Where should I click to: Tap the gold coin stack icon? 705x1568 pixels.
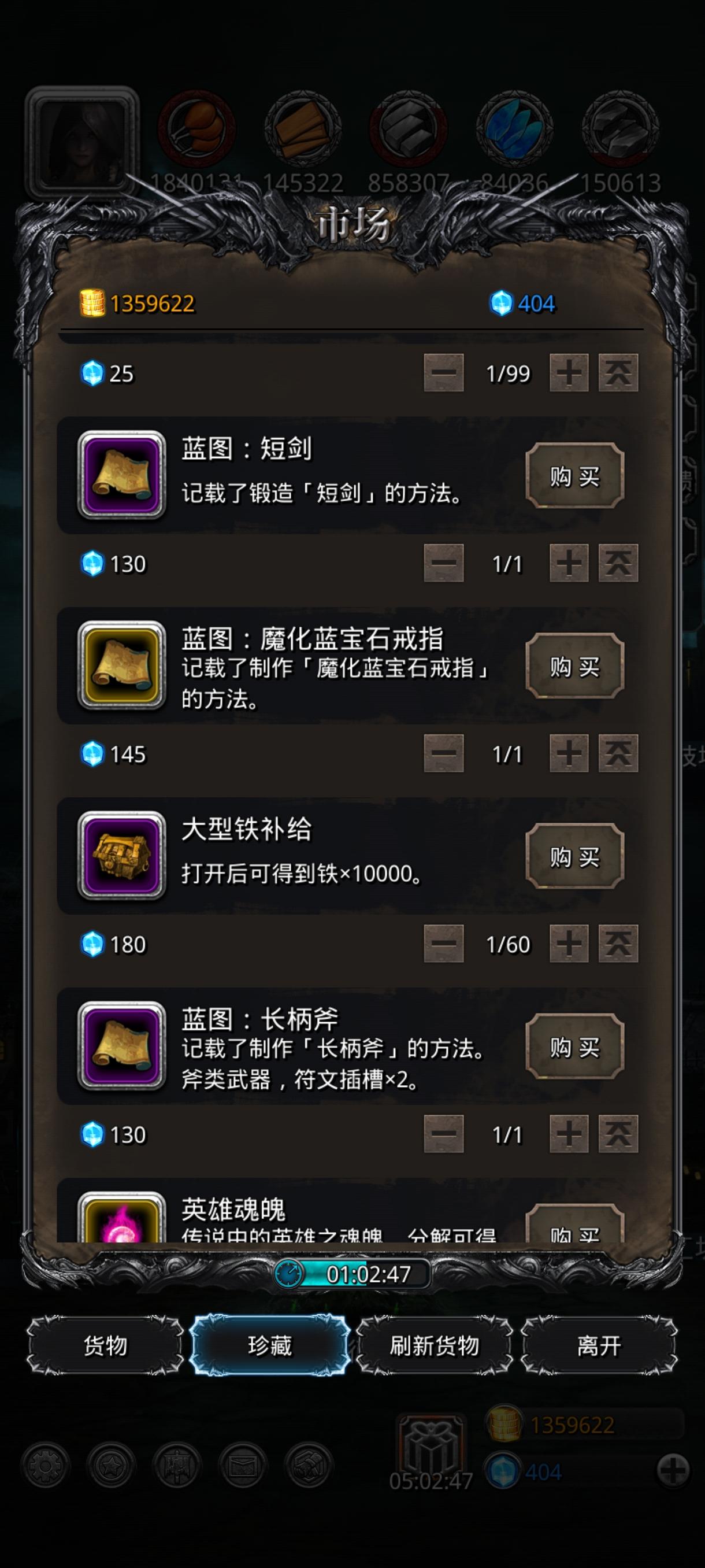[x=92, y=303]
